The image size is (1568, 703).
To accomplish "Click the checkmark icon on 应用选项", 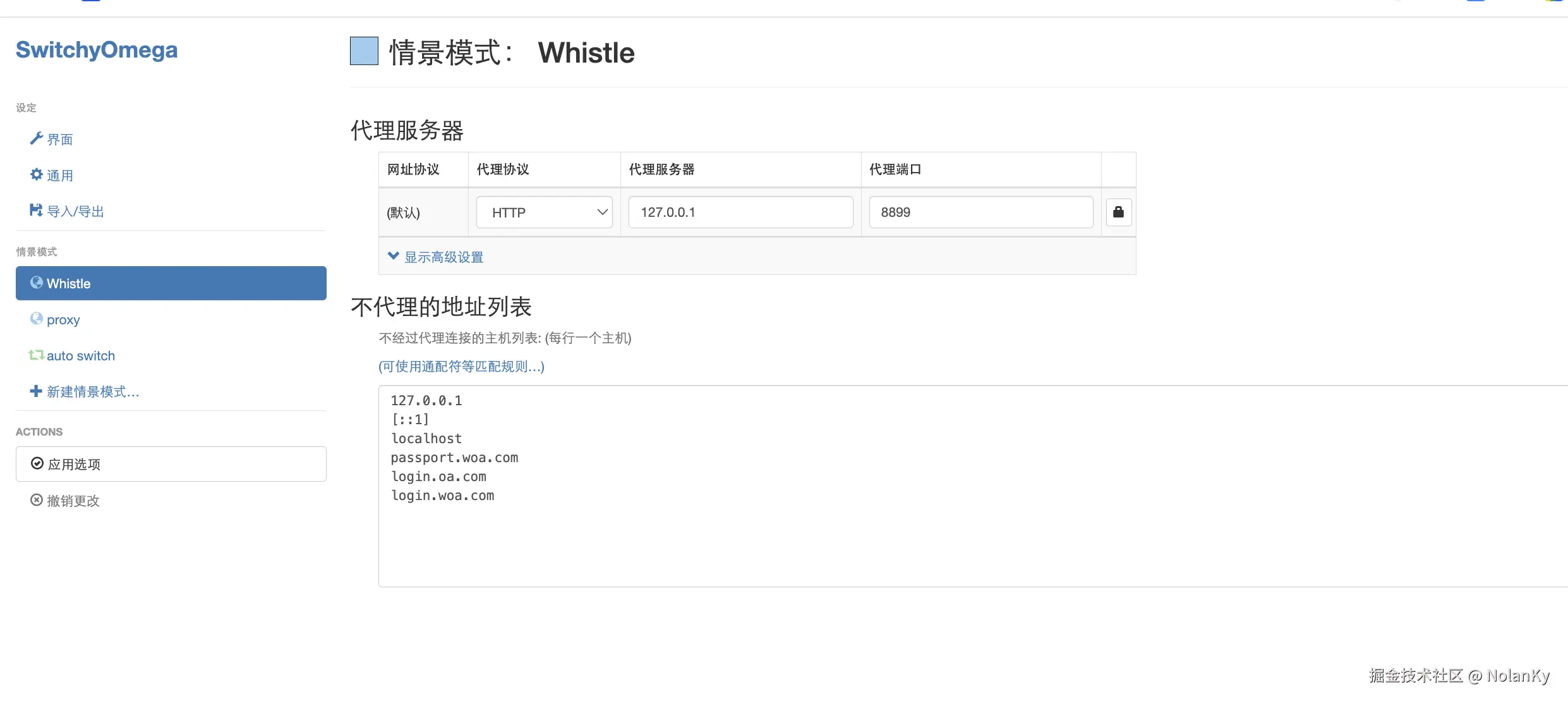I will (x=37, y=463).
